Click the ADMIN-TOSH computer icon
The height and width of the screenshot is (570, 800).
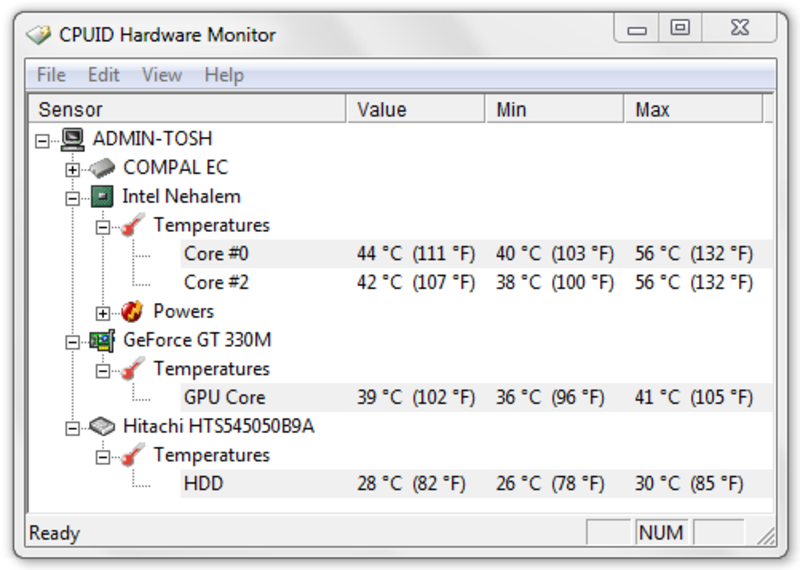(72, 139)
